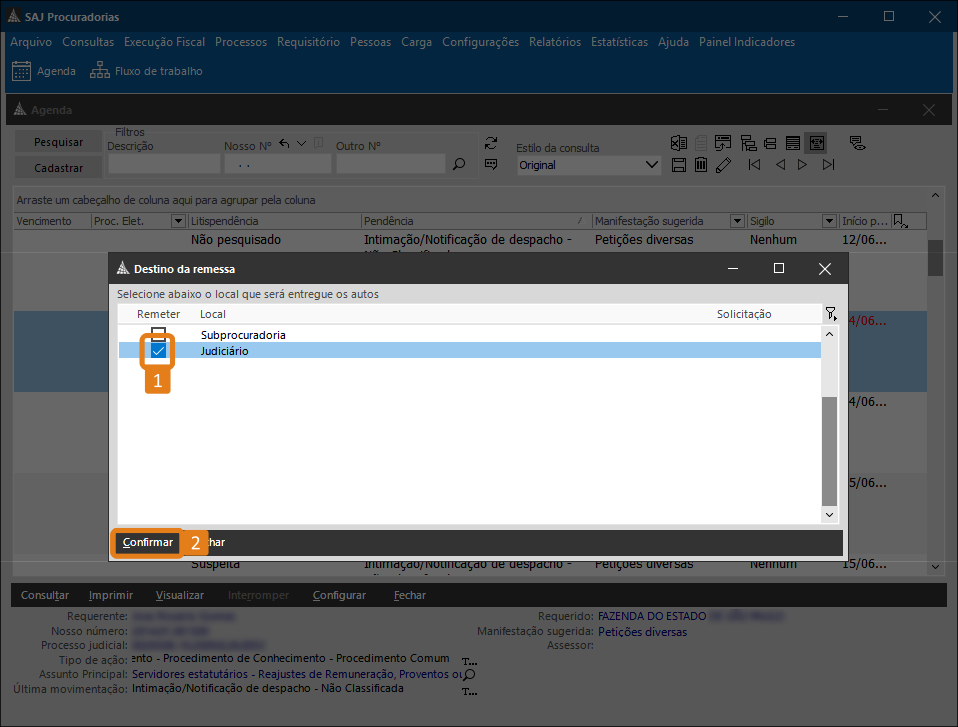Click the Pesquisar button
Image resolution: width=958 pixels, height=727 pixels.
point(58,142)
